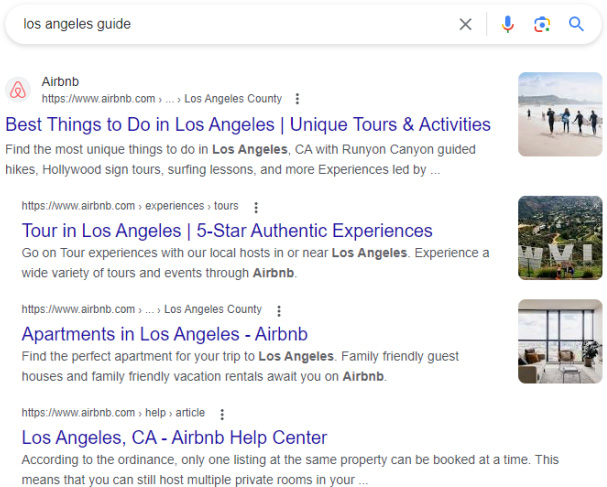The image size is (607, 487).
Task: Click the Airbnb site name label
Action: point(60,82)
